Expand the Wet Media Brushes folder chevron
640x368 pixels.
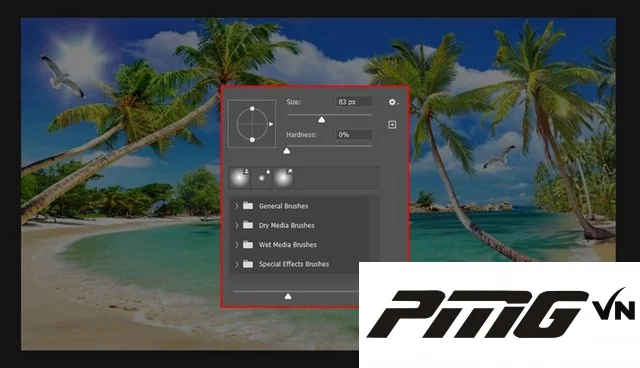click(236, 245)
